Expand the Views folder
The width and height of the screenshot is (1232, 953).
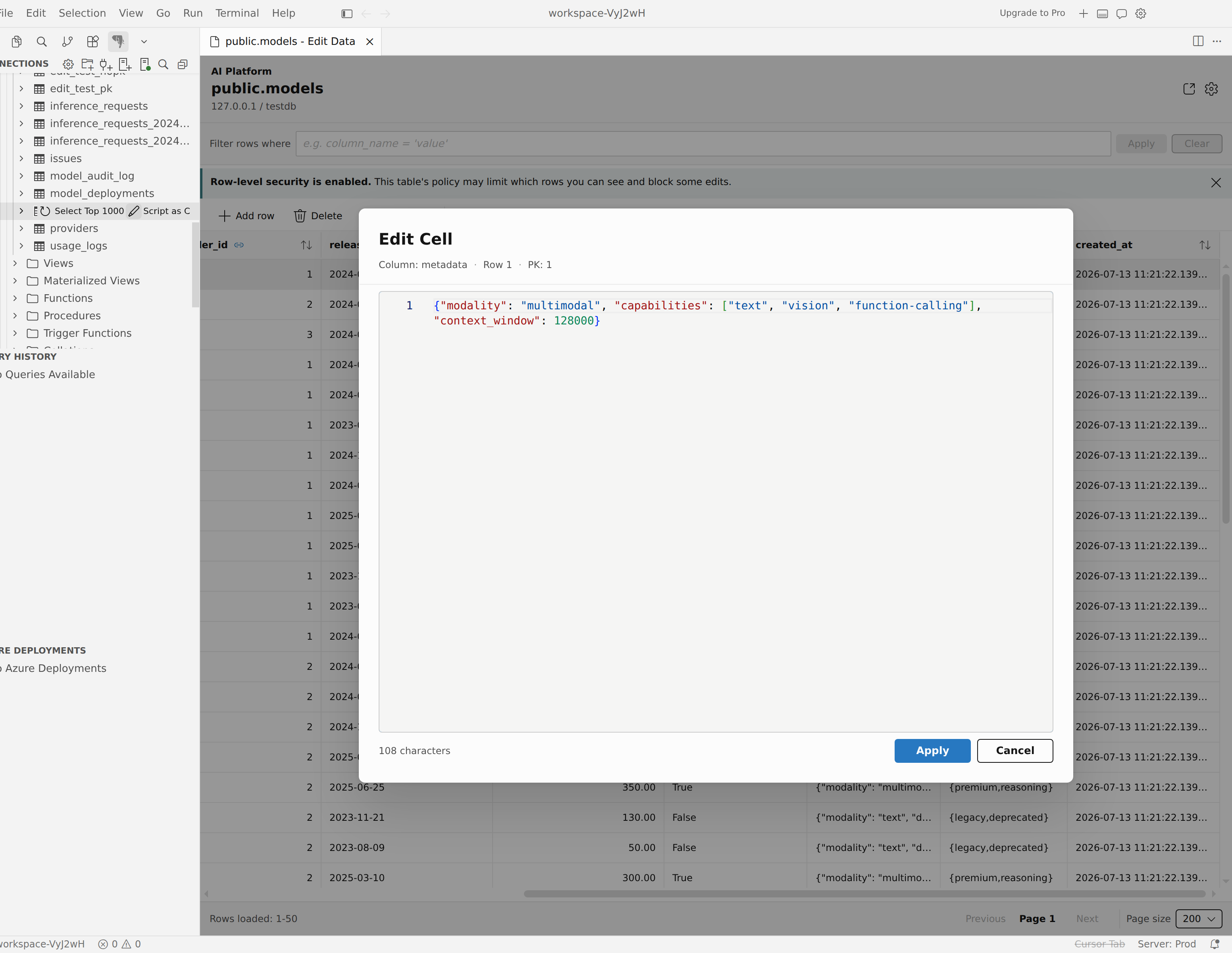15,264
